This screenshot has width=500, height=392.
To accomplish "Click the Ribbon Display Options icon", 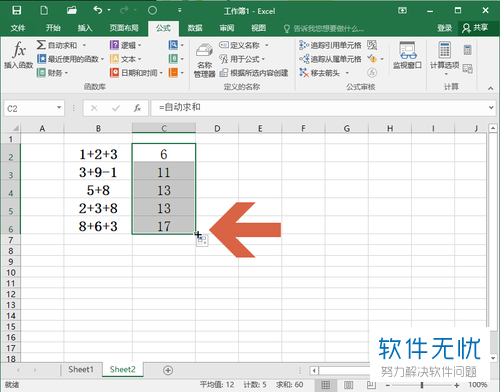I will point(402,11).
